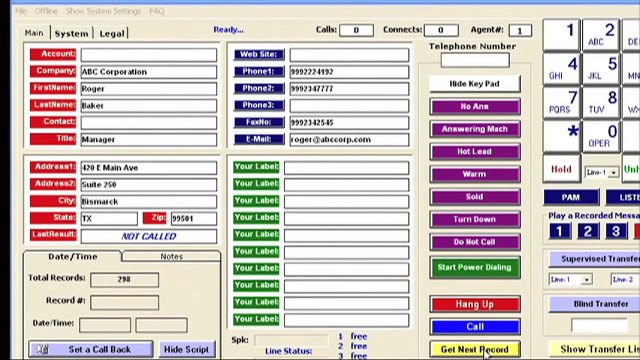This screenshot has height=360, width=640.
Task: Click the FaxNo field 9992342545
Action: [349, 122]
